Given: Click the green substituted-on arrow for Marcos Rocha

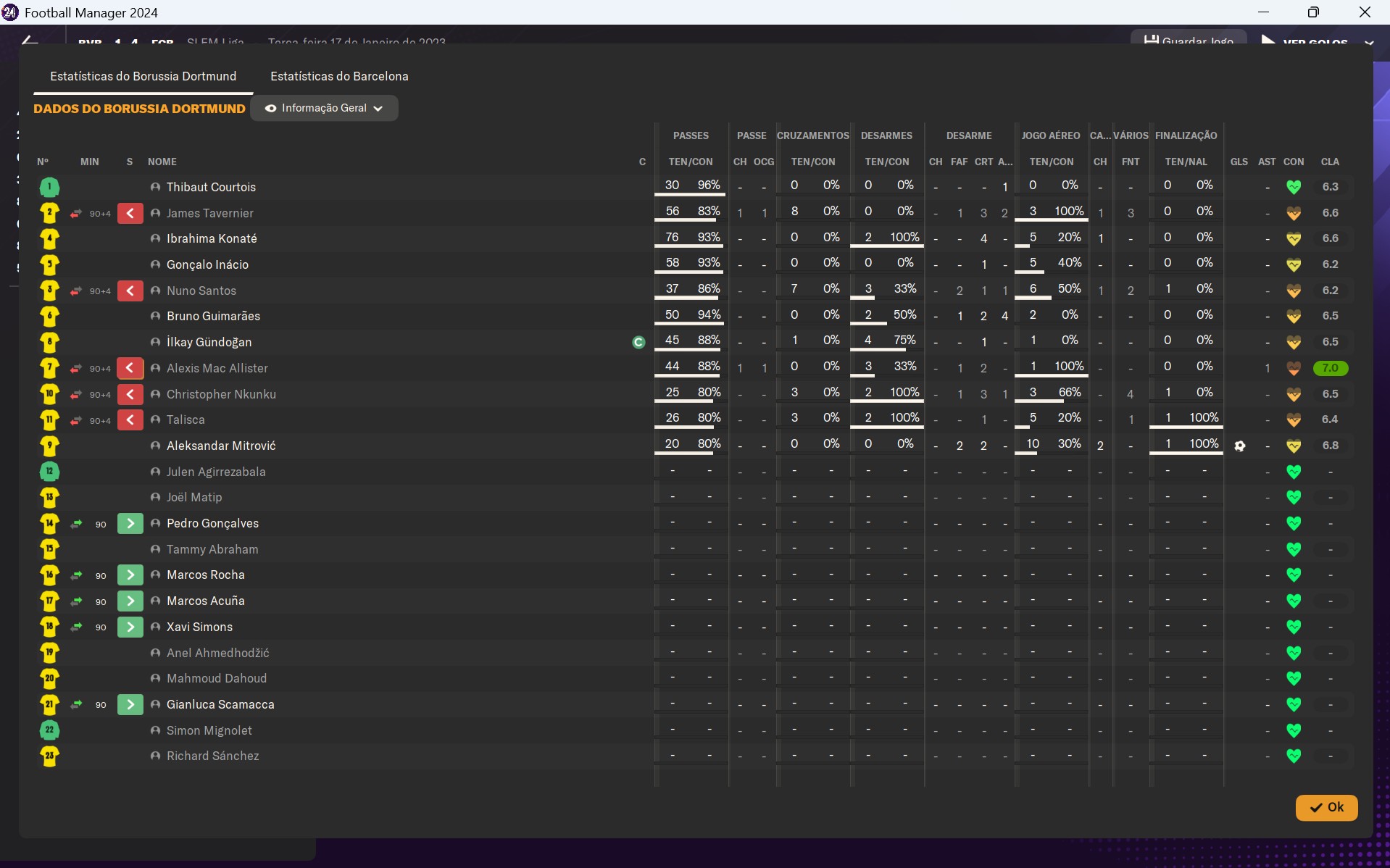Looking at the screenshot, I should coord(130,575).
